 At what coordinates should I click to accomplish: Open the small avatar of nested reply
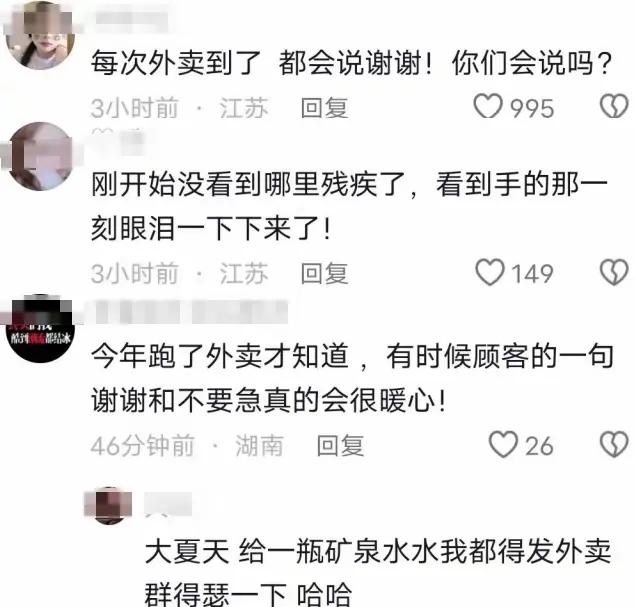109,505
